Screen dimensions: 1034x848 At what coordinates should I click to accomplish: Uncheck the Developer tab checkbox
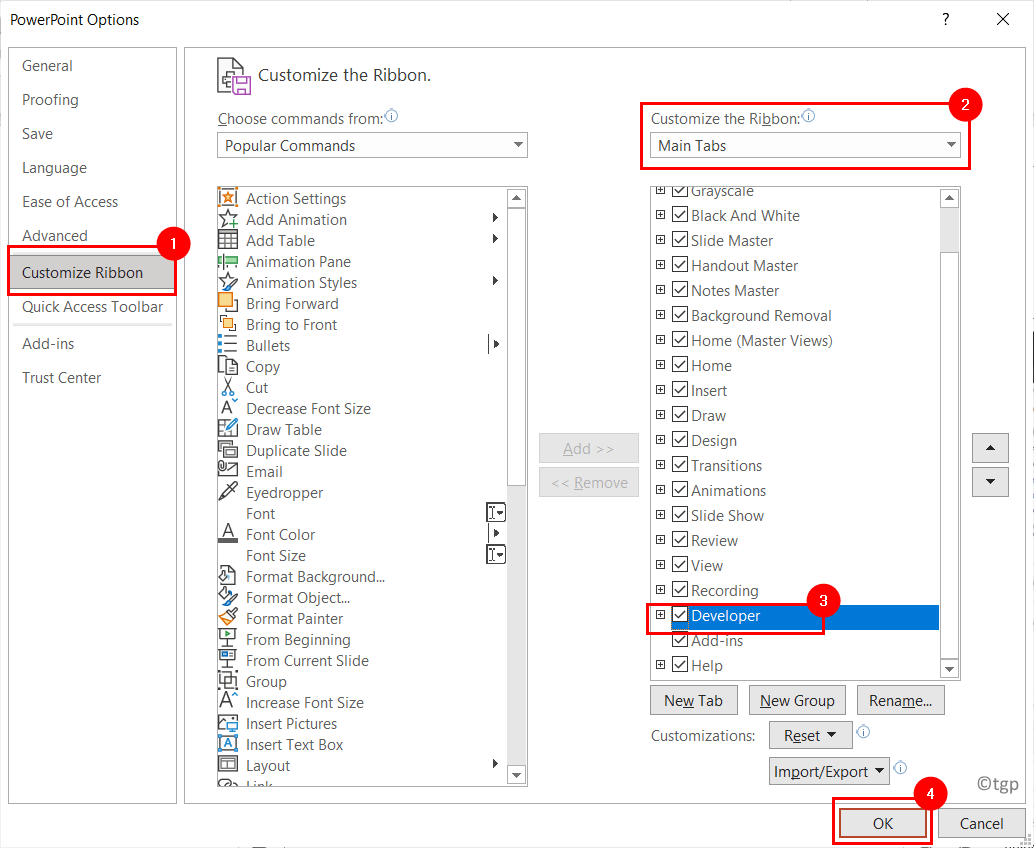pyautogui.click(x=680, y=615)
